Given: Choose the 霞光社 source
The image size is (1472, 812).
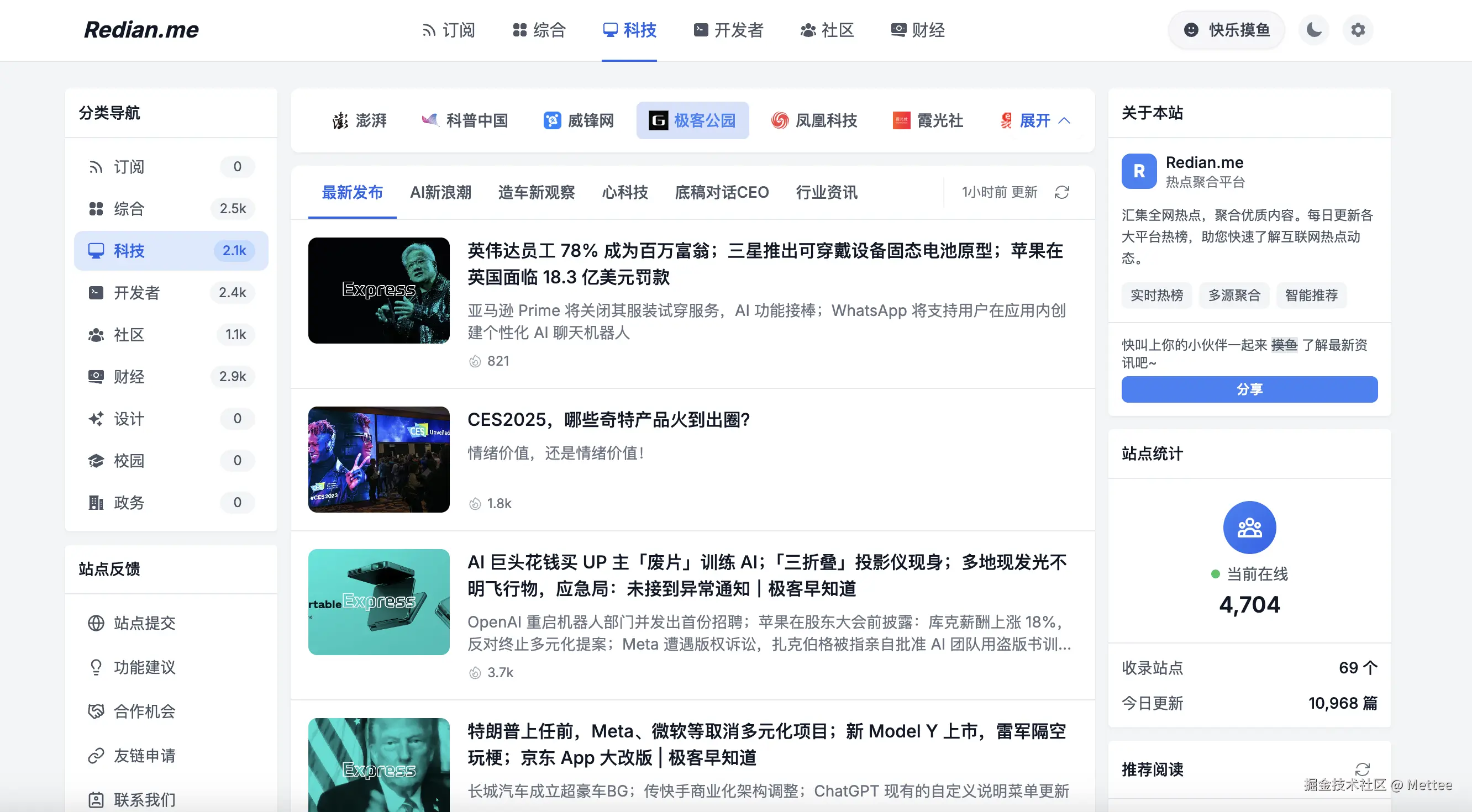Looking at the screenshot, I should pyautogui.click(x=928, y=120).
